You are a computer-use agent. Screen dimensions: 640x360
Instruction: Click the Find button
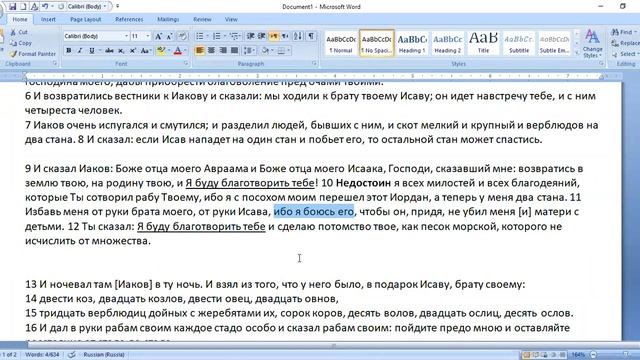pos(624,32)
